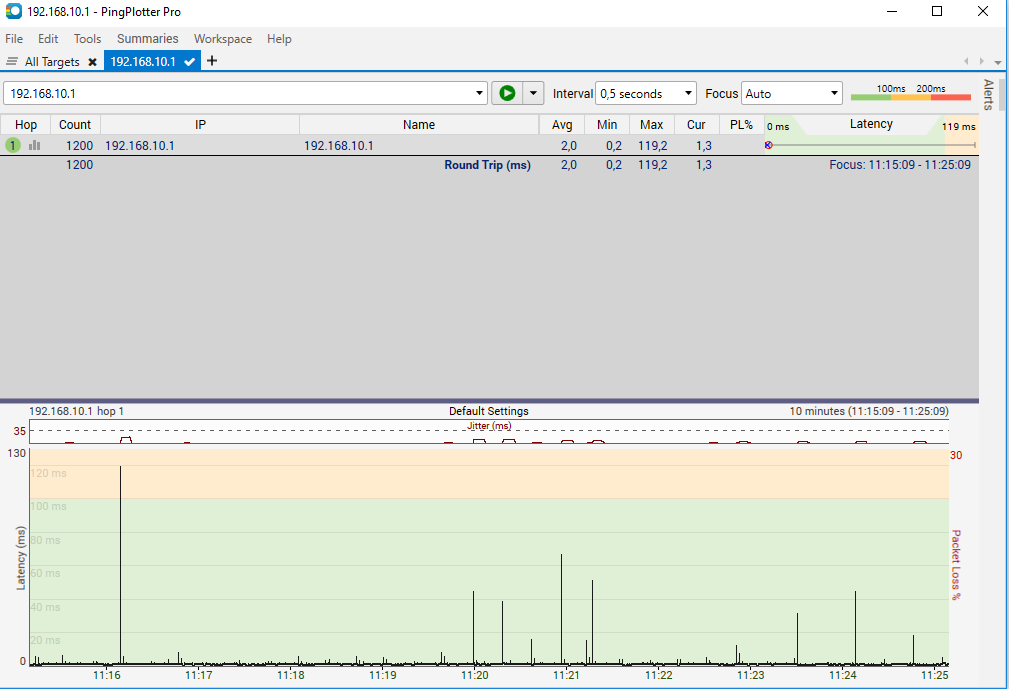Click the PL% column header
The height and width of the screenshot is (689, 1009).
point(741,125)
